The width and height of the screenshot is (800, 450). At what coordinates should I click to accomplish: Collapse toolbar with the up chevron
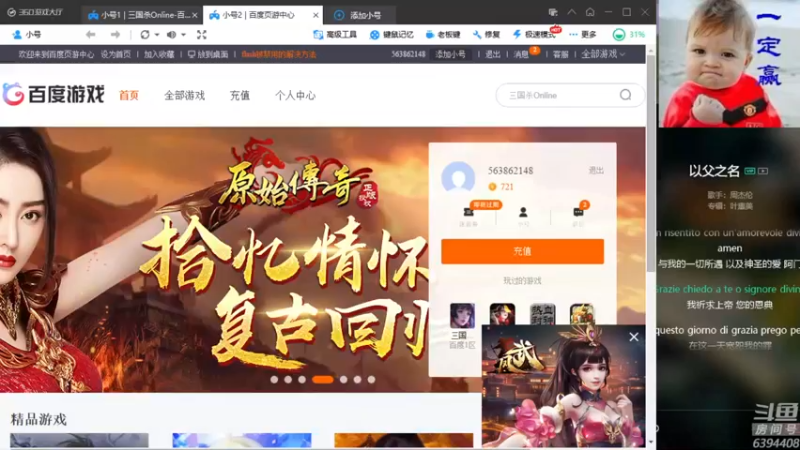571,12
